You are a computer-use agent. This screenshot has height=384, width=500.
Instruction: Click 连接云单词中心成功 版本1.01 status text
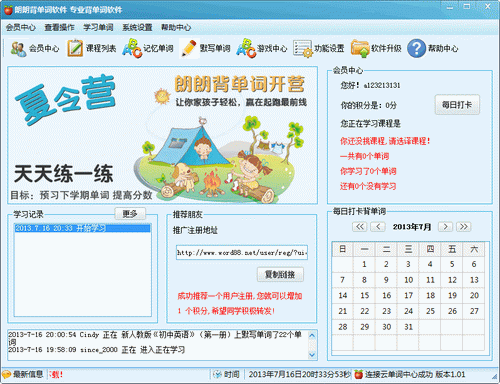click(x=415, y=375)
